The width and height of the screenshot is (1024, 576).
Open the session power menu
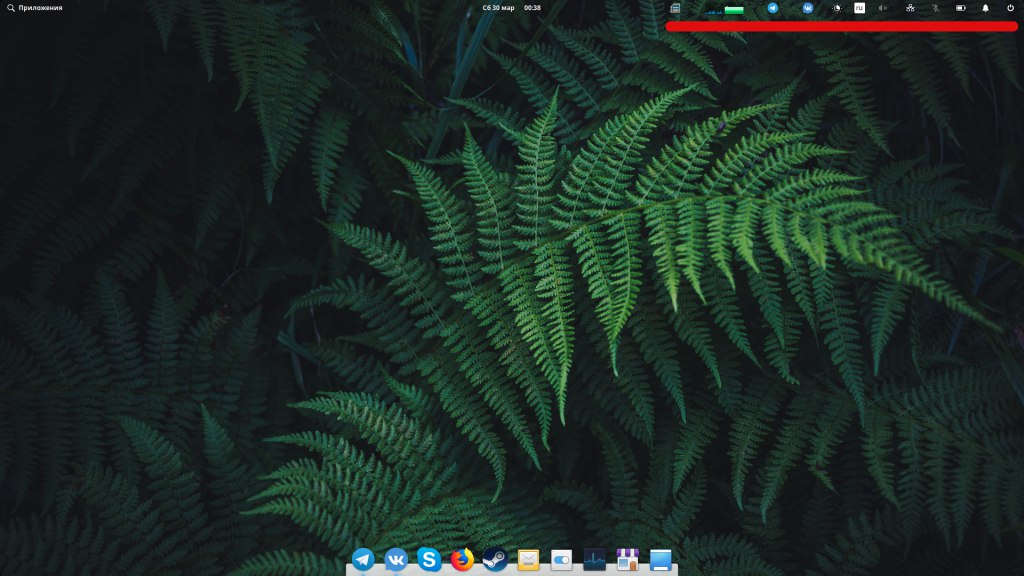(1010, 8)
